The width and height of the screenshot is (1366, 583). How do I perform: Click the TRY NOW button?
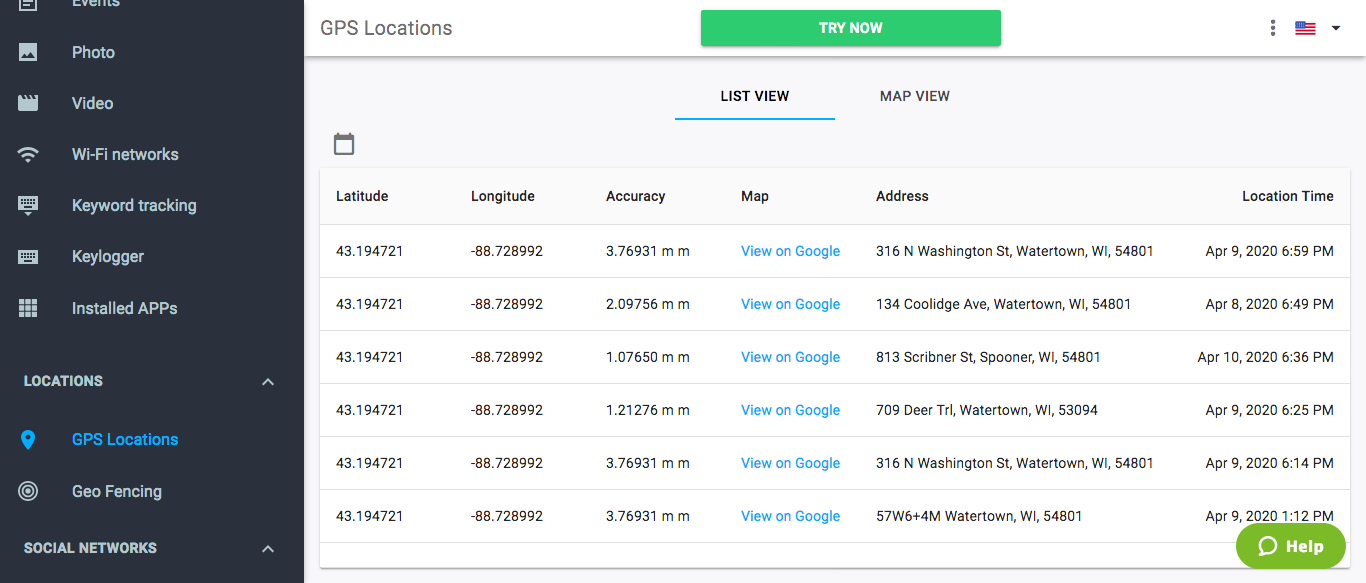click(x=851, y=28)
